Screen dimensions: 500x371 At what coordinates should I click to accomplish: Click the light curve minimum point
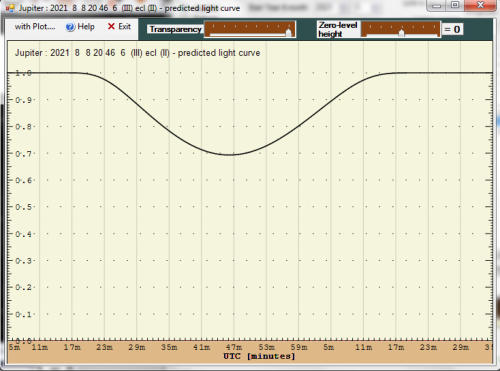(x=230, y=155)
